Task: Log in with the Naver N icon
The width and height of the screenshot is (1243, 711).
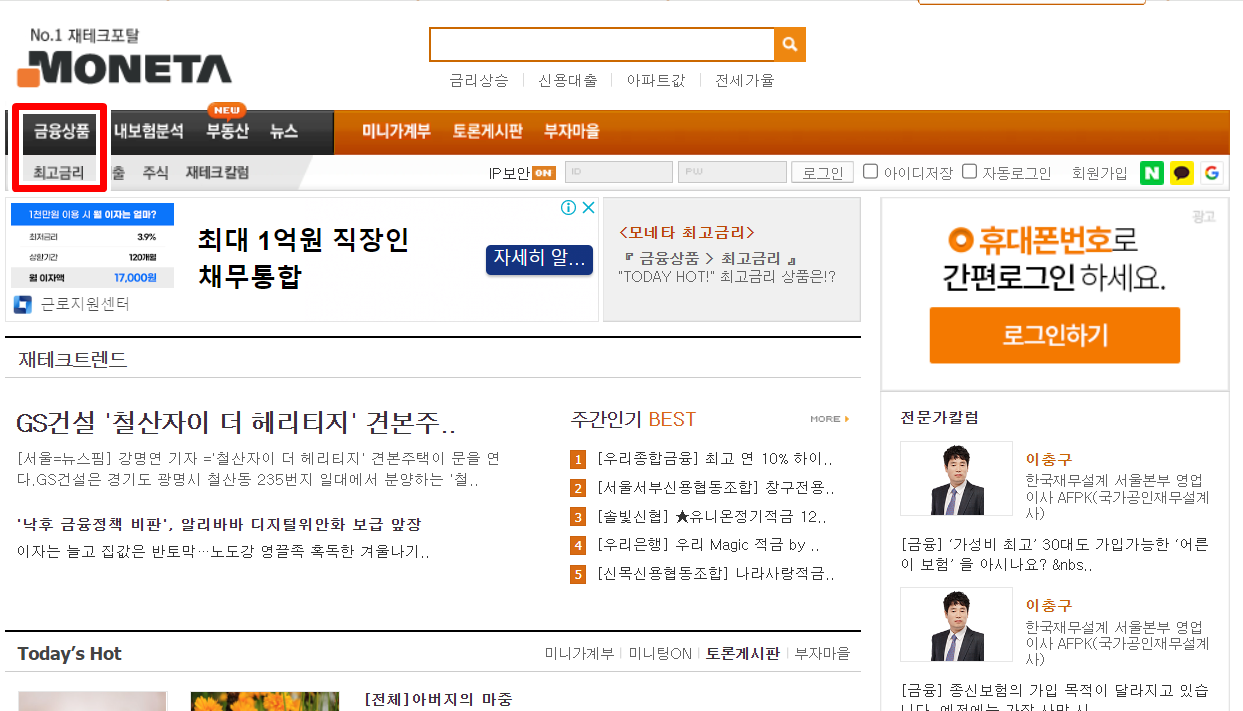Action: pos(1151,173)
